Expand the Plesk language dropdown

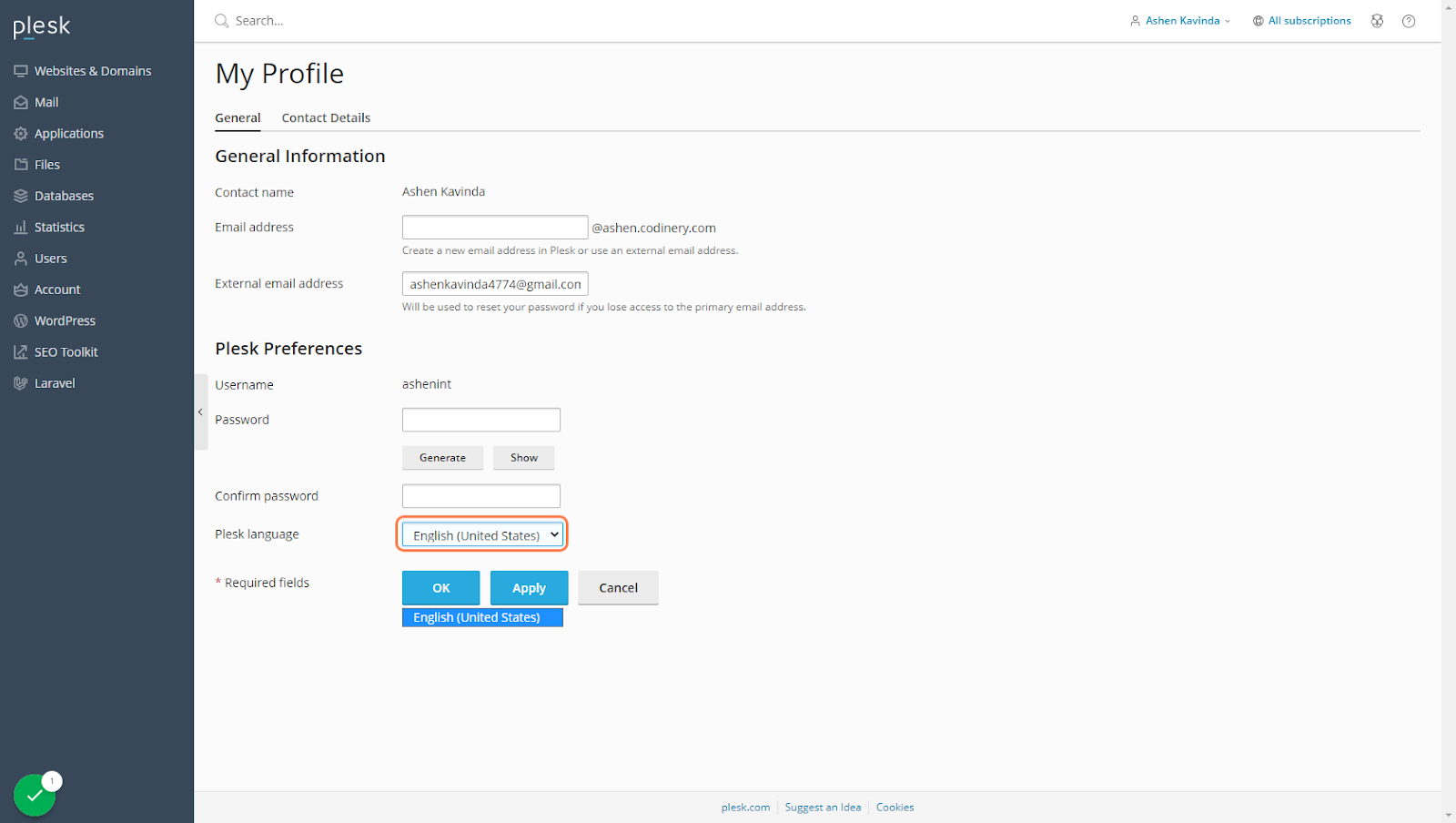pyautogui.click(x=482, y=535)
